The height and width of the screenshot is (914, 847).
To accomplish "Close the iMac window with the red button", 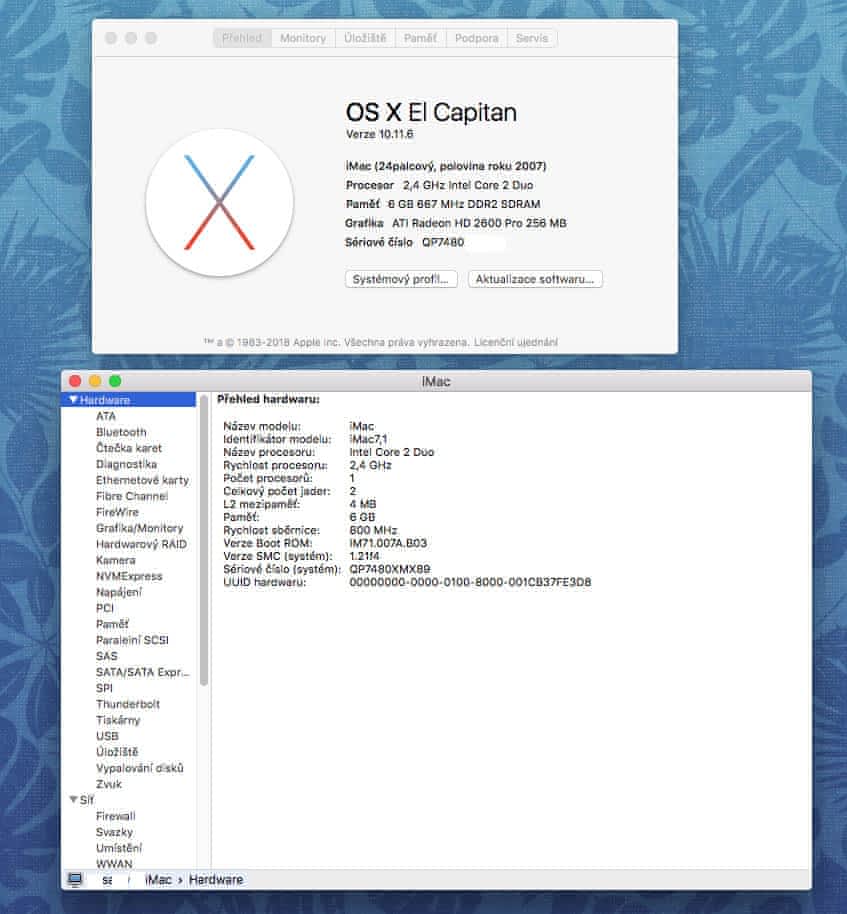I will coord(75,381).
